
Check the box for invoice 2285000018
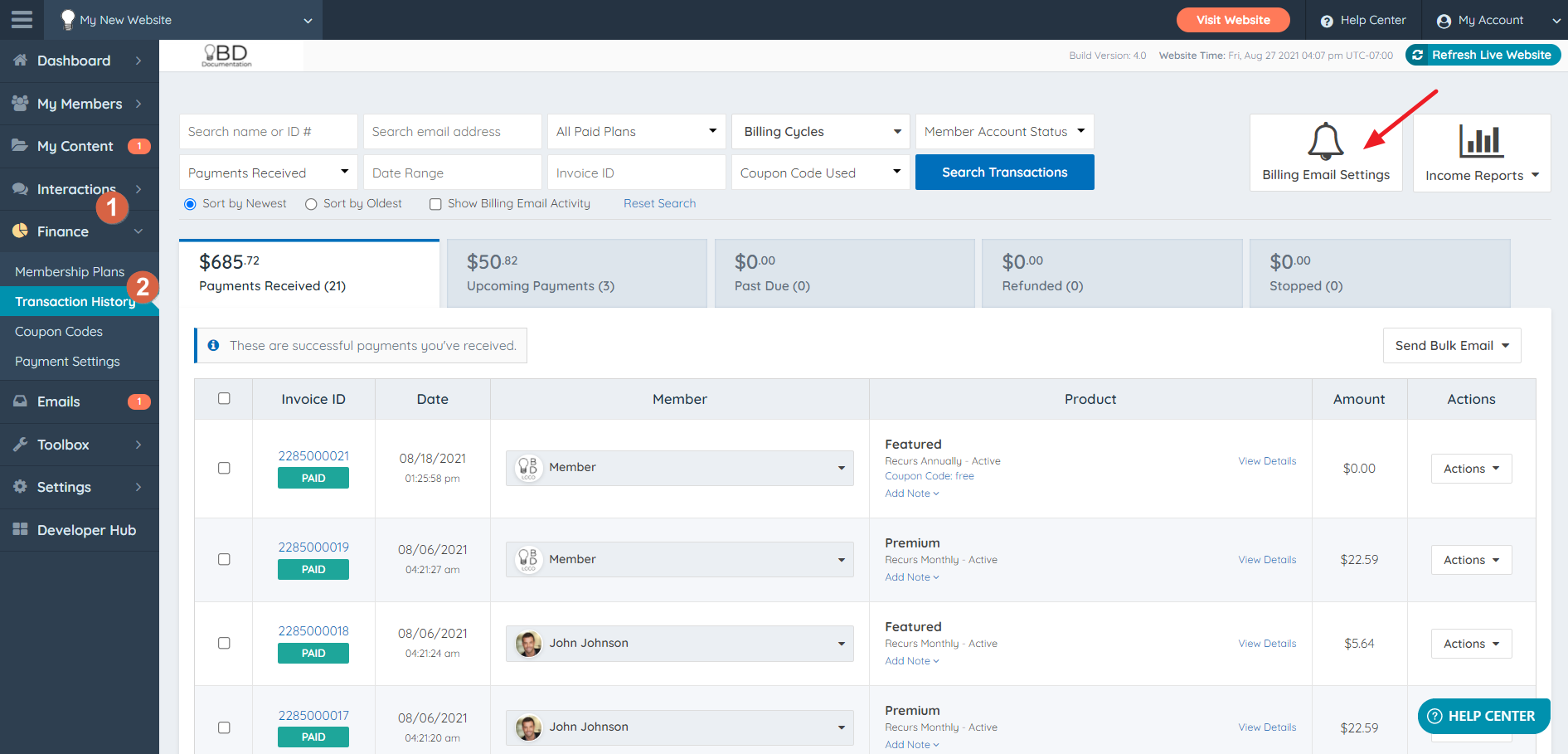(224, 643)
